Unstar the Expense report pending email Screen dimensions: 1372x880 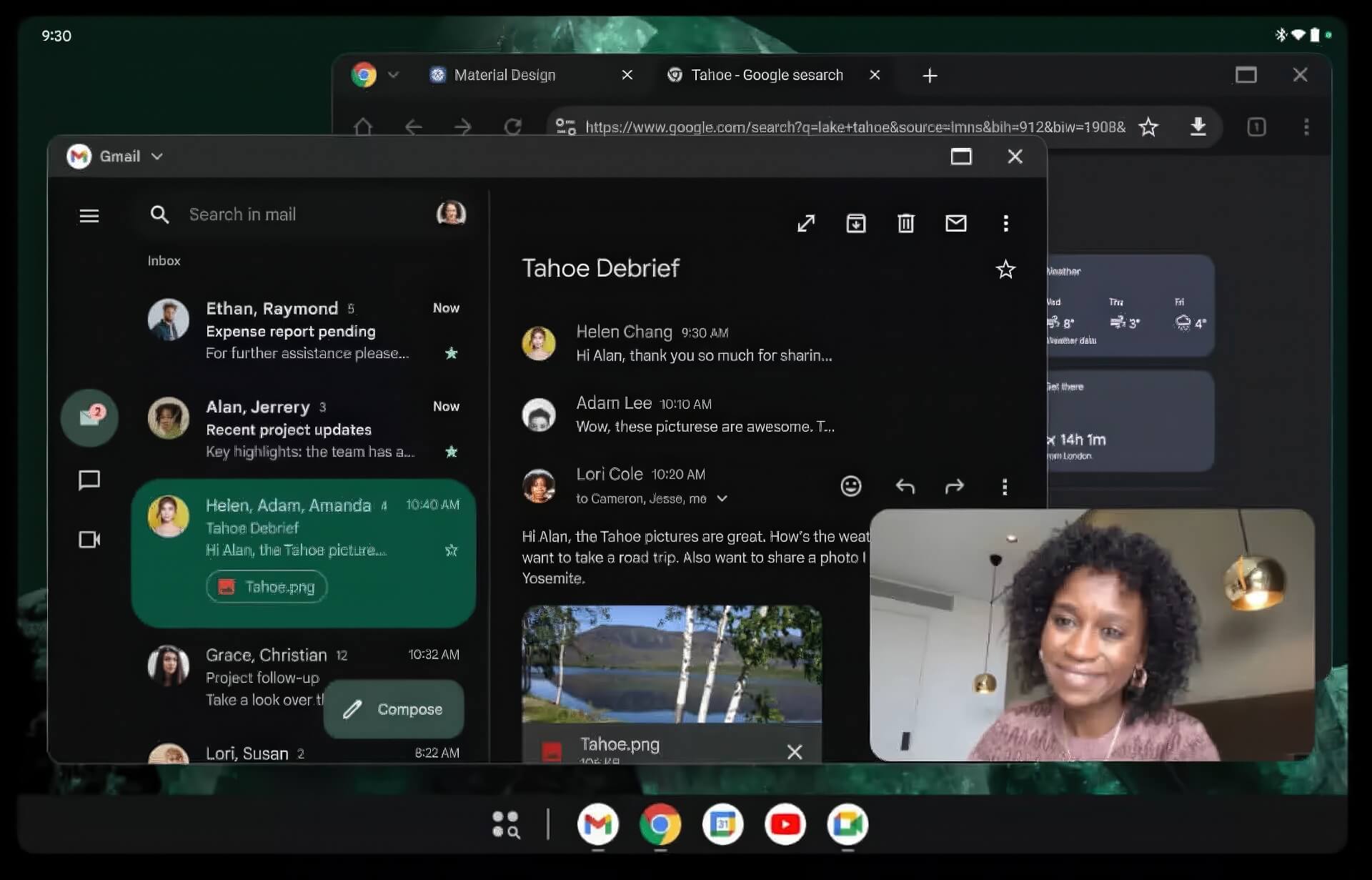tap(451, 353)
